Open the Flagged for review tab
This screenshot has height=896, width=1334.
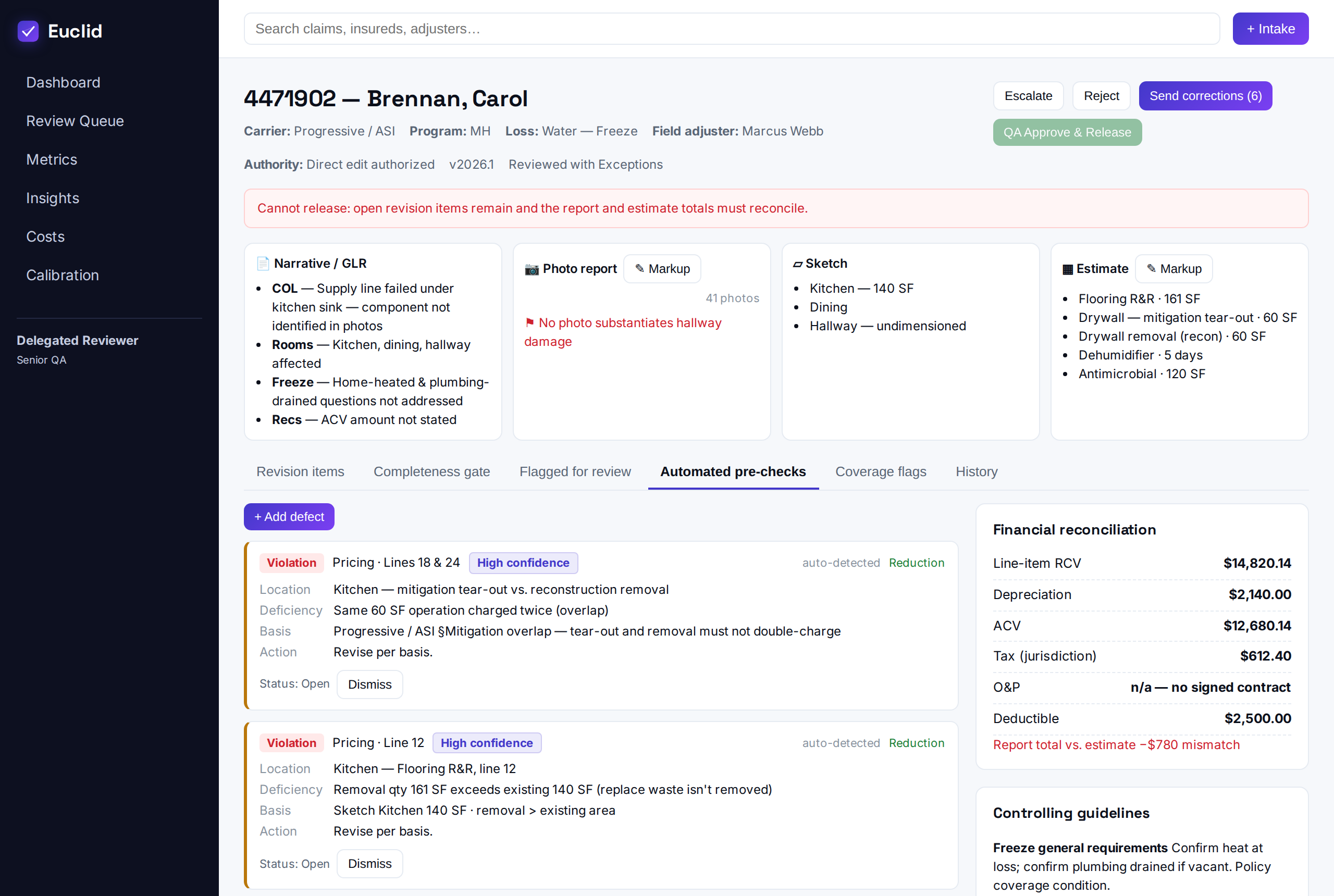pyautogui.click(x=575, y=471)
